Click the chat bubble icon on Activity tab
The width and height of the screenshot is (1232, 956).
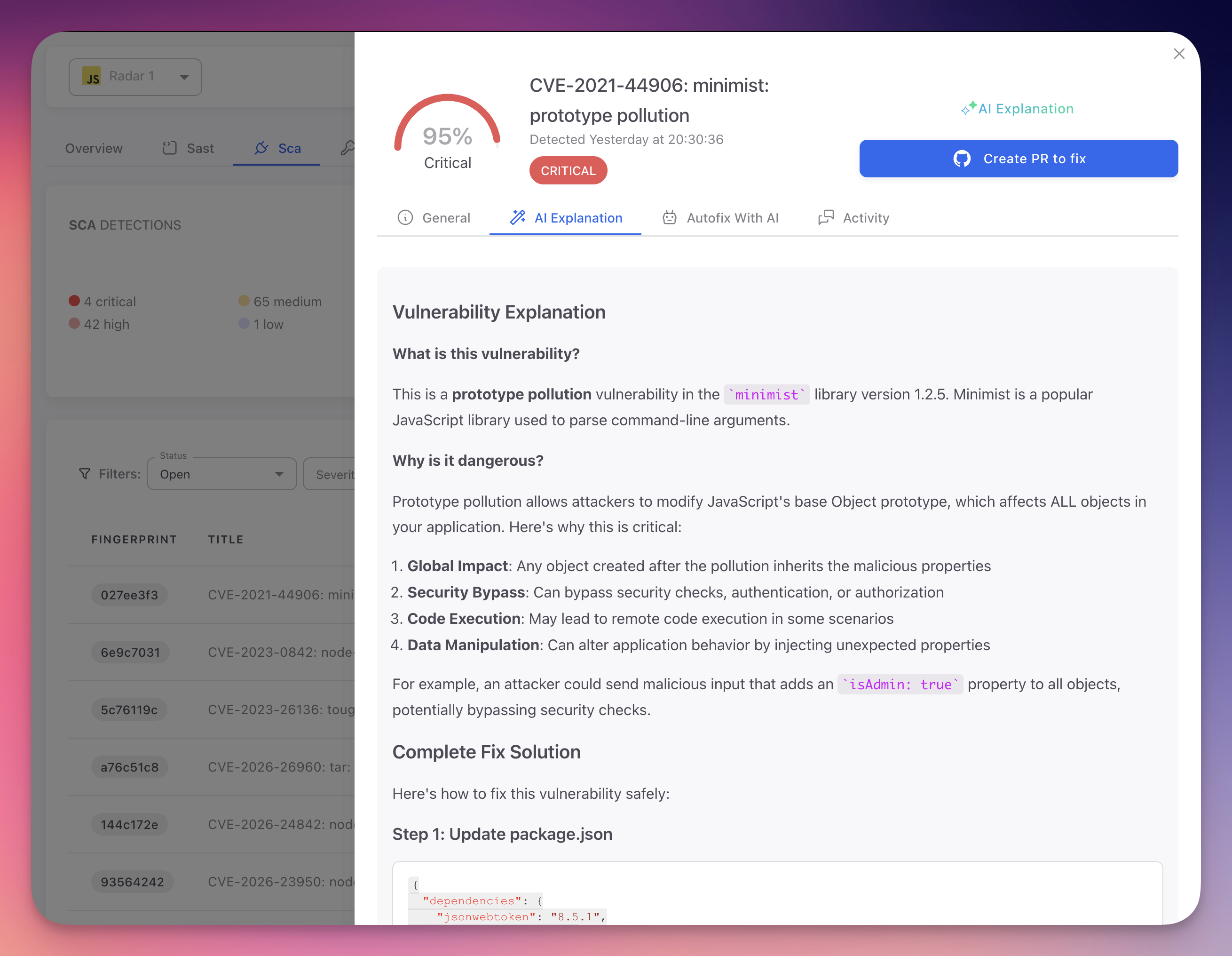coord(826,217)
